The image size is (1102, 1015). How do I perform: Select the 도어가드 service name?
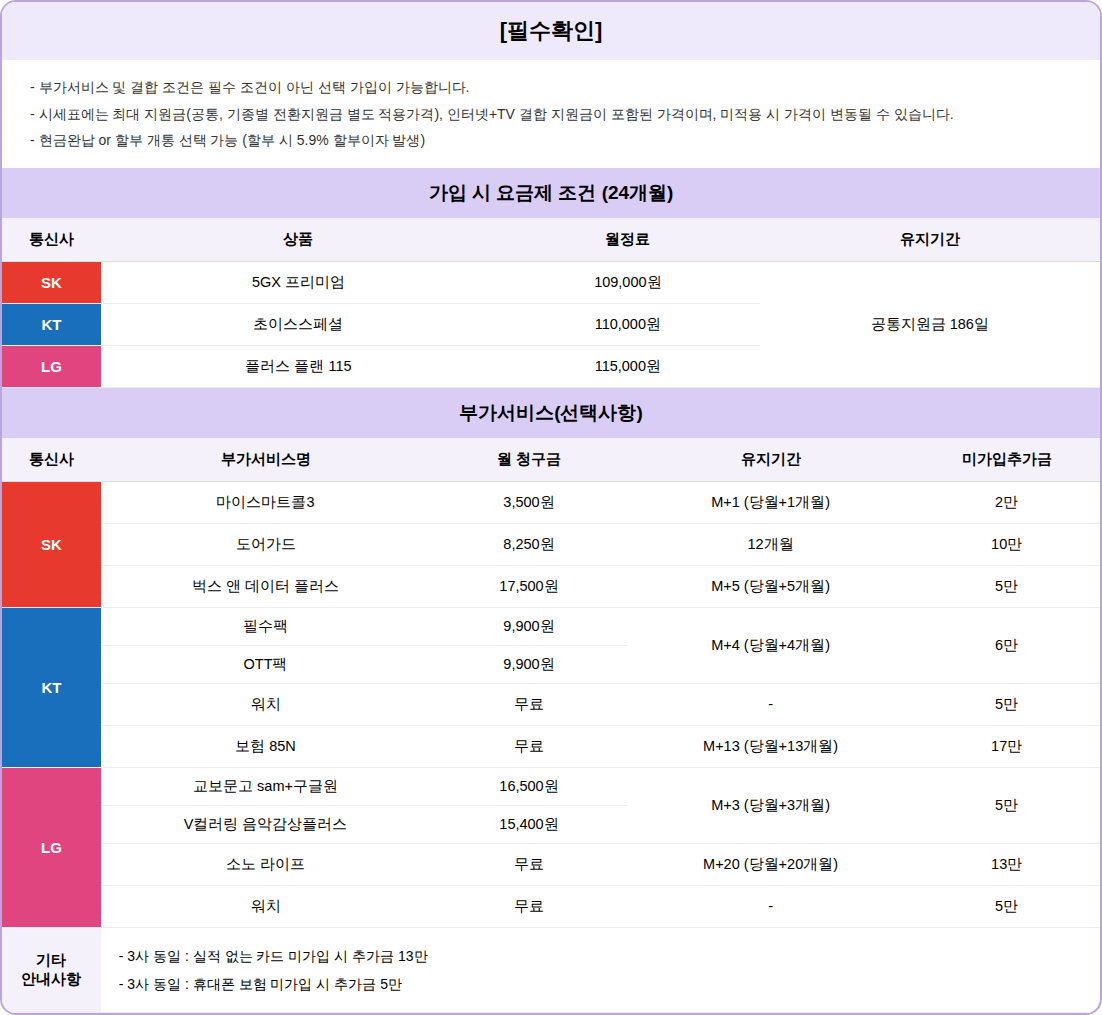[x=266, y=545]
